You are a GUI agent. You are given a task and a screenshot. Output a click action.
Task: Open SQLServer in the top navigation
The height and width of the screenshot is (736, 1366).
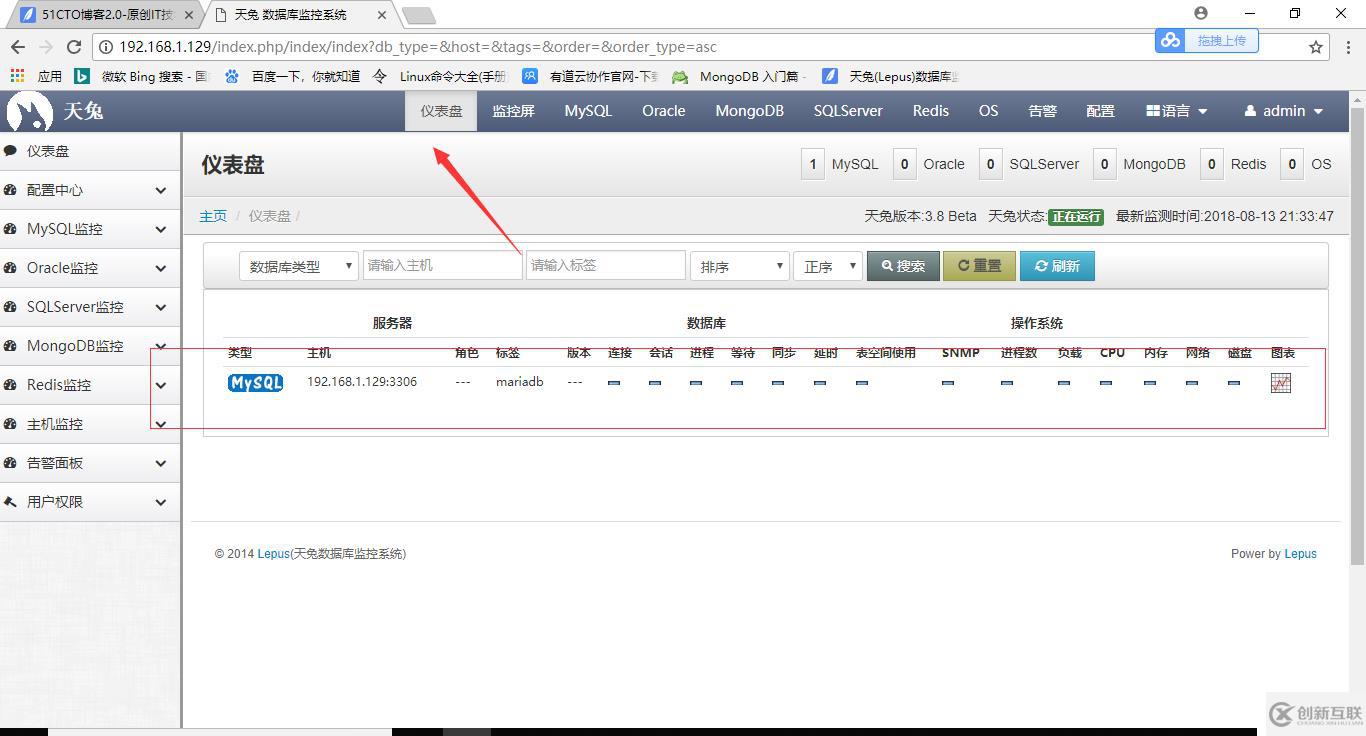click(848, 111)
